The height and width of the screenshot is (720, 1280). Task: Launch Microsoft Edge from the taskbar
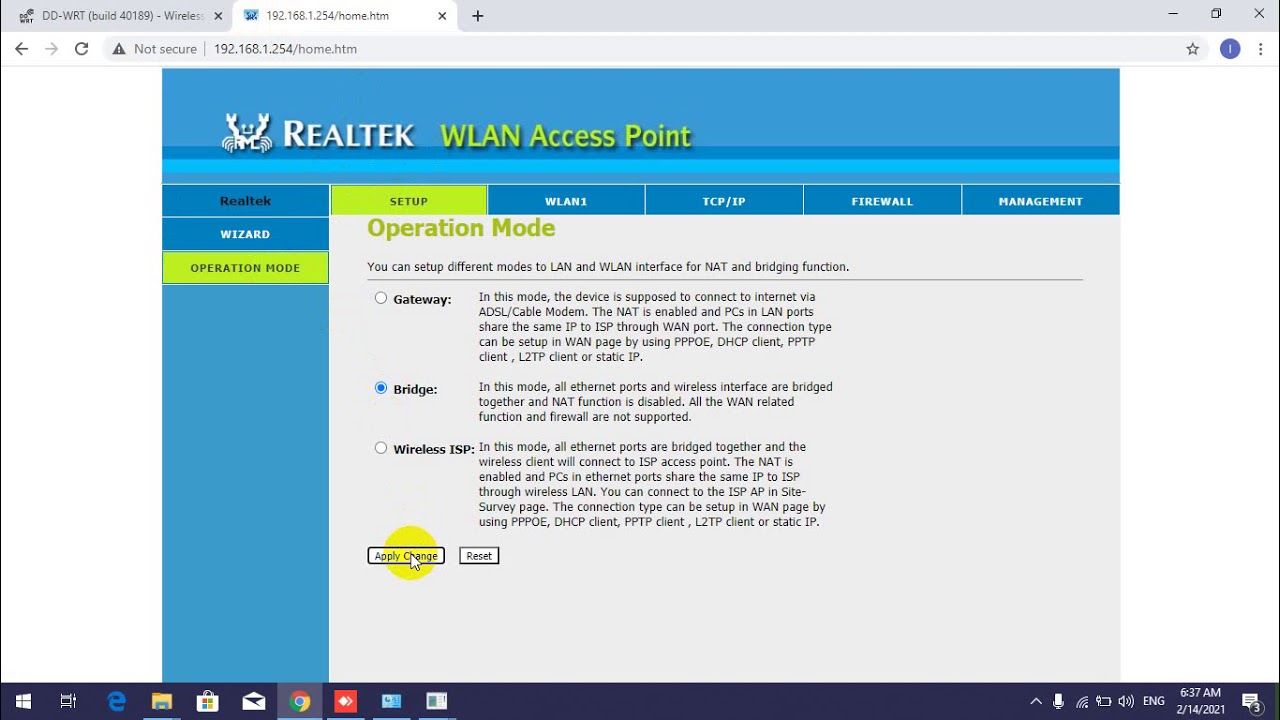(117, 701)
